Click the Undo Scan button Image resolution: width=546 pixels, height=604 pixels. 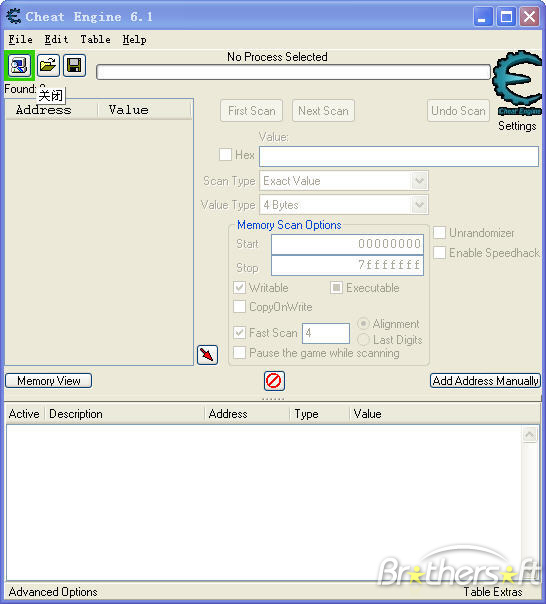(x=459, y=111)
